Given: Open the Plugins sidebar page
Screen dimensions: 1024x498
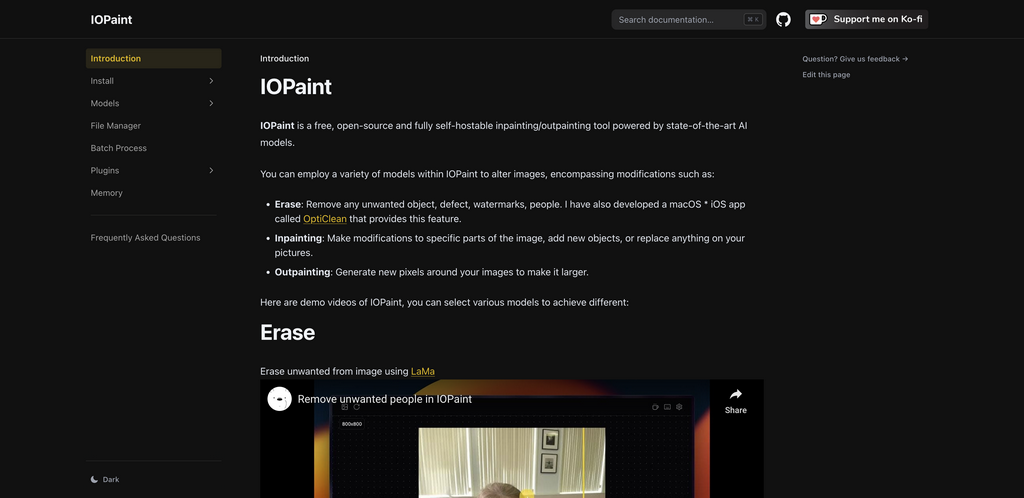Looking at the screenshot, I should (x=153, y=170).
